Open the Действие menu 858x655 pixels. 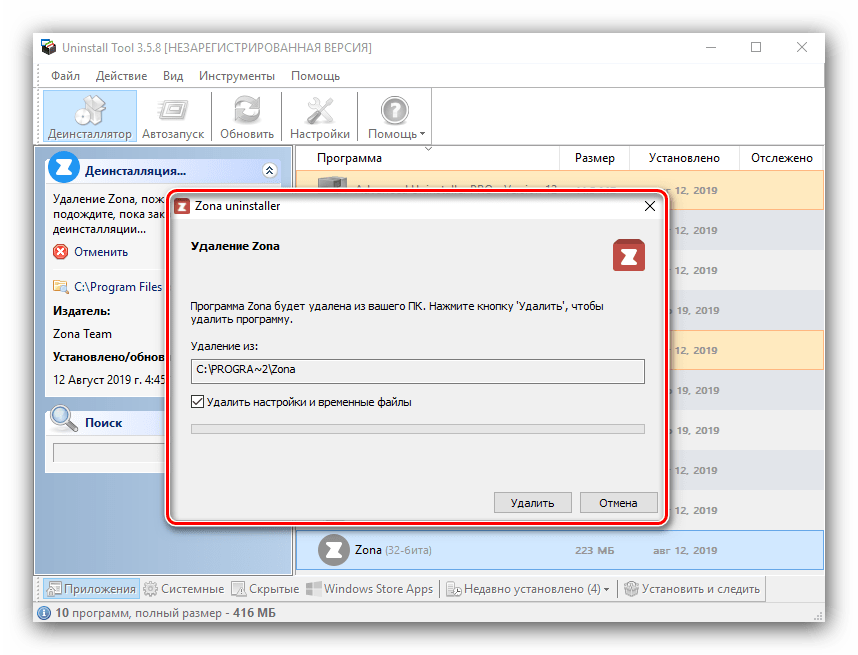121,76
